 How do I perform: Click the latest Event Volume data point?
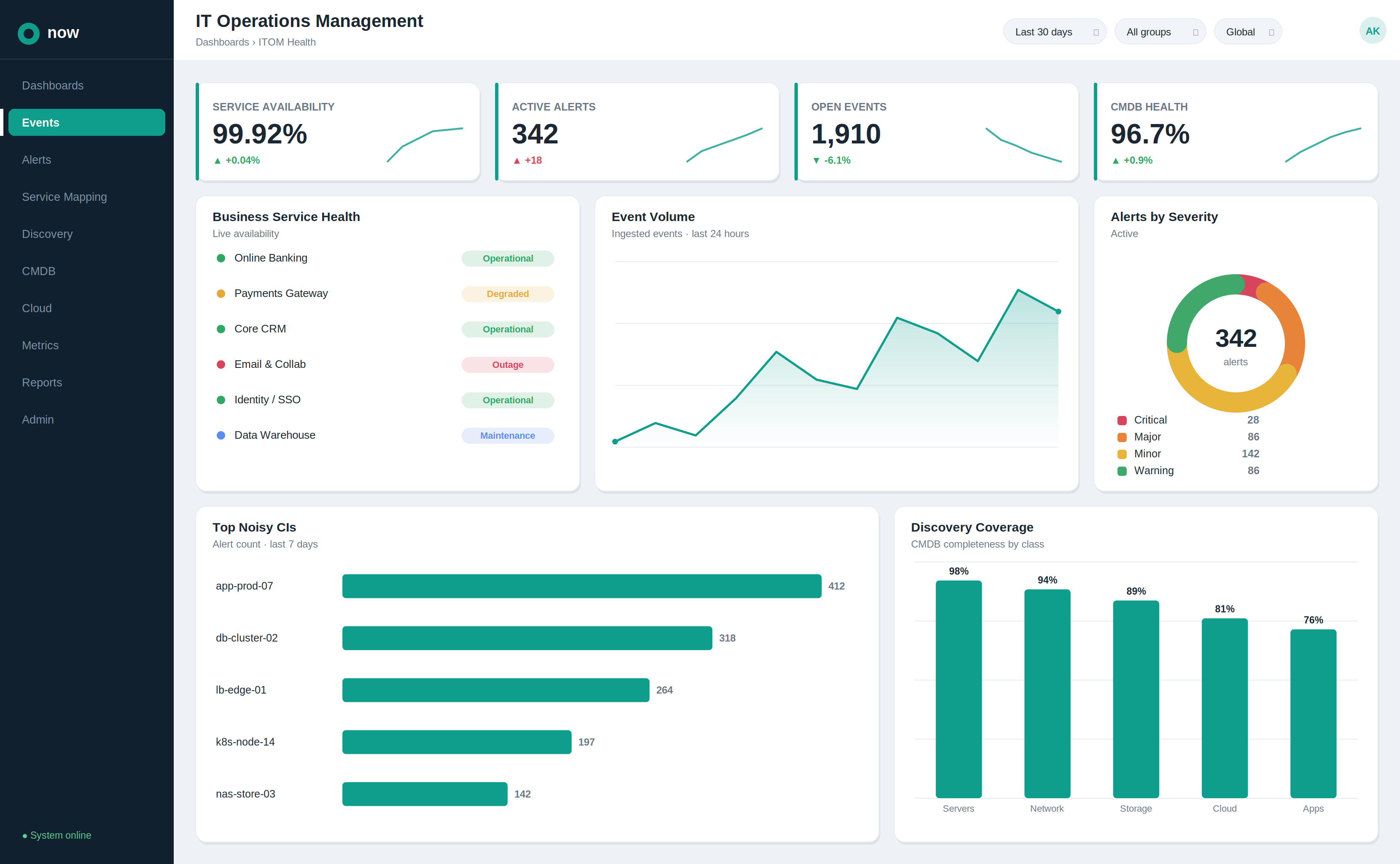1058,311
